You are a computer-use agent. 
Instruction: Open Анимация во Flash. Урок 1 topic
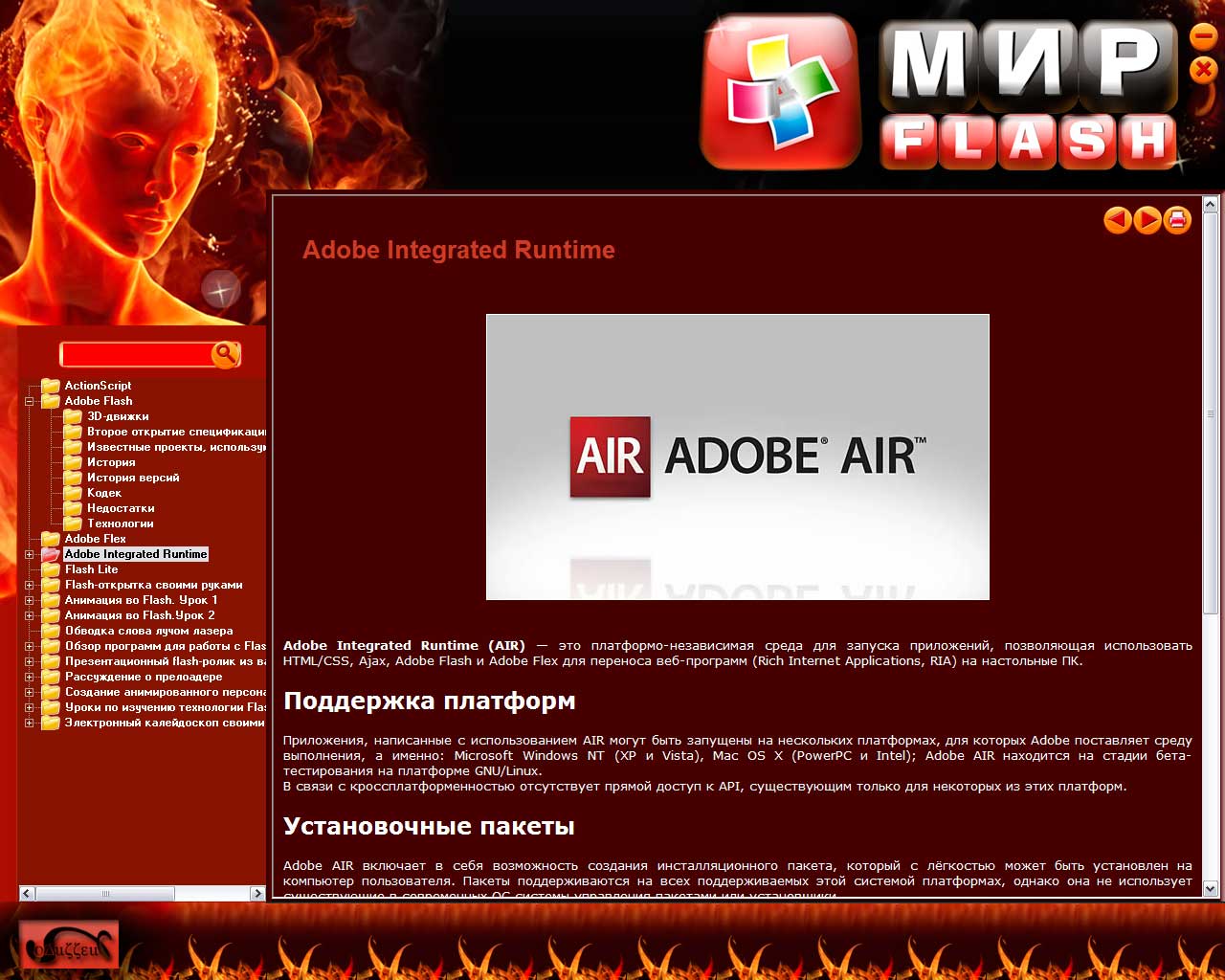(x=141, y=600)
